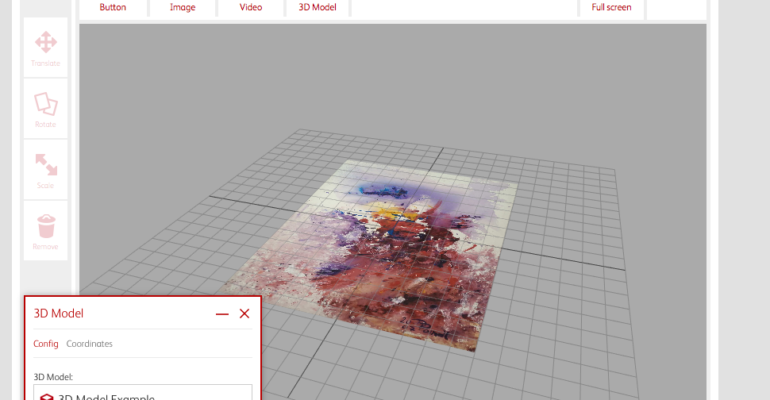Select the Scale tool
770x400 pixels.
[46, 170]
